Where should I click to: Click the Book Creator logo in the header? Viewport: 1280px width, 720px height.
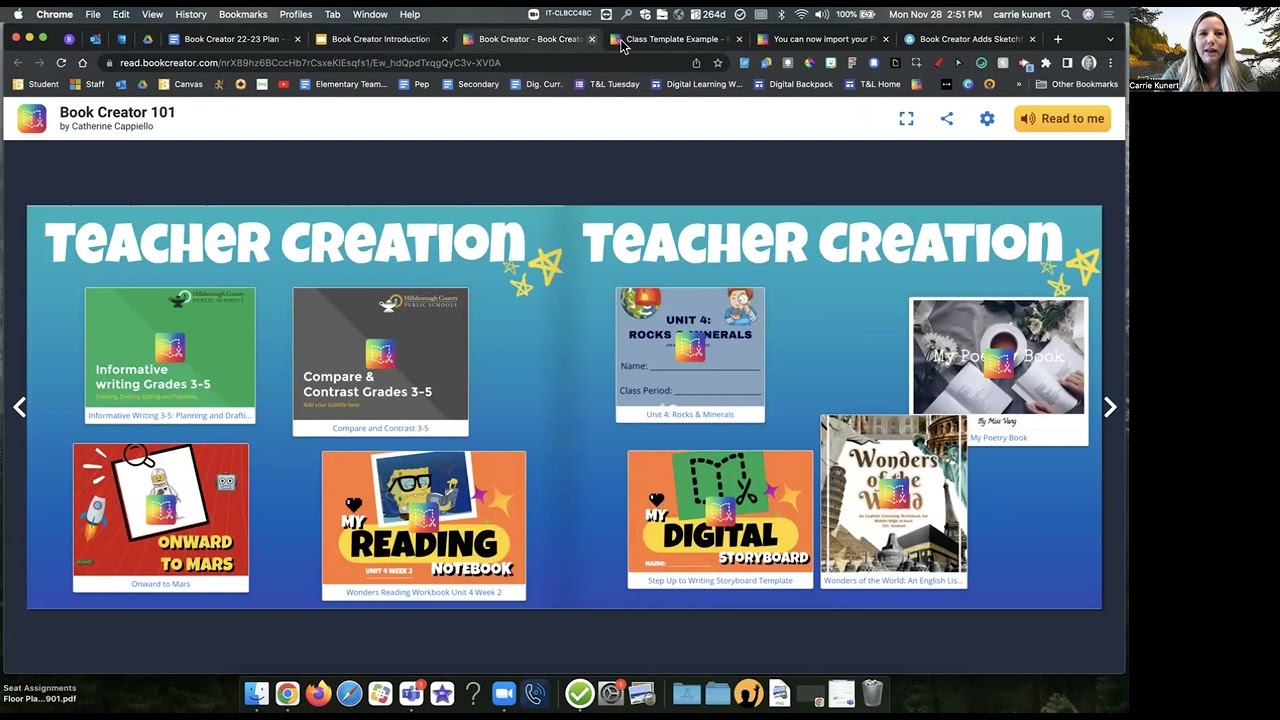tap(32, 118)
